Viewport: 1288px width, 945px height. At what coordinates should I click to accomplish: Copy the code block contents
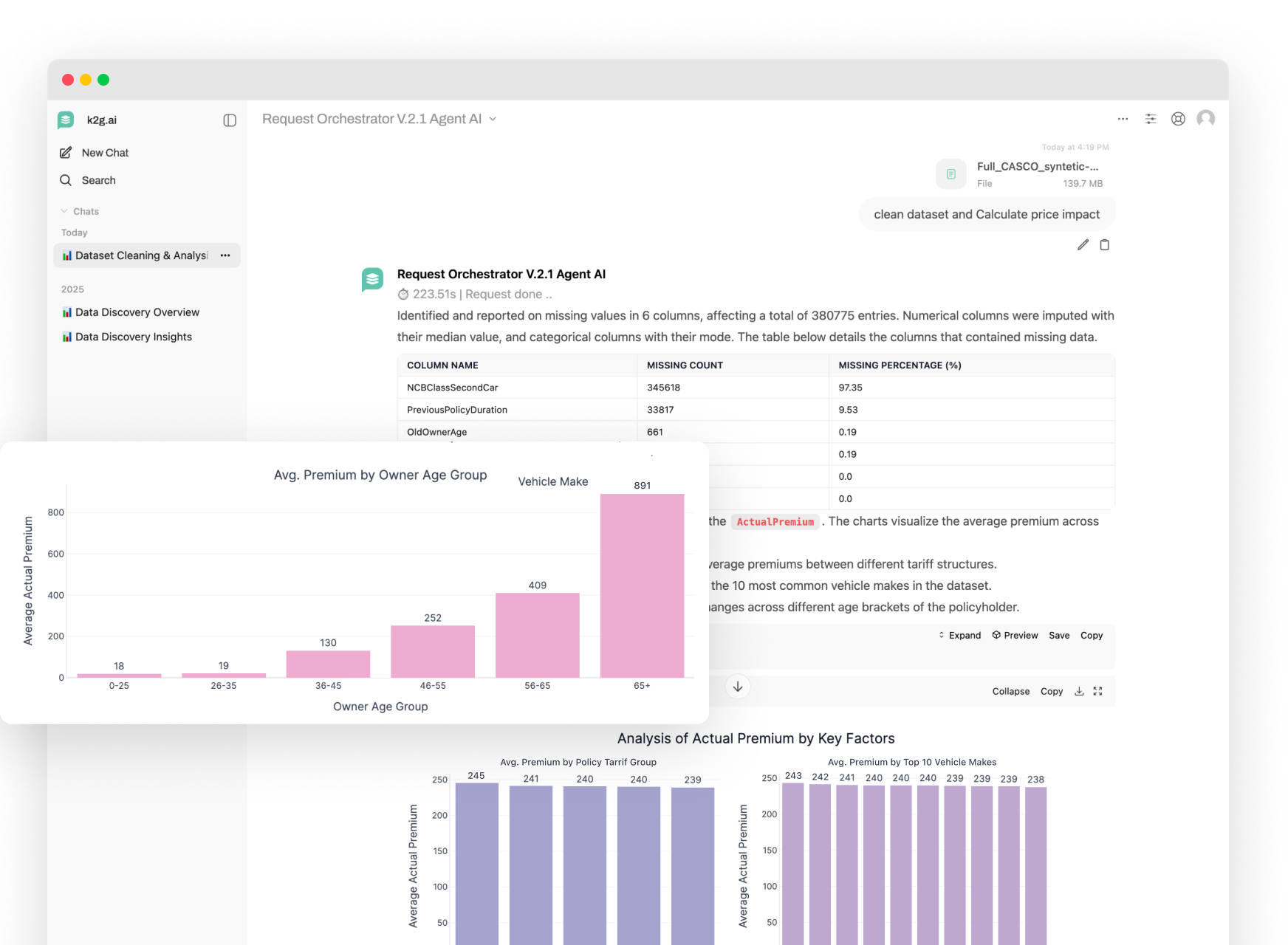click(1092, 636)
